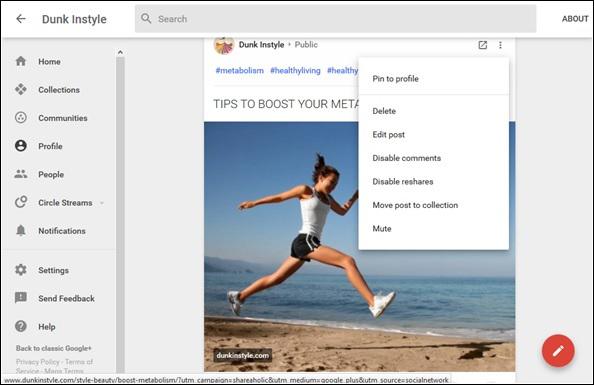The image size is (594, 385).
Task: Click the sidebar scroll up arrow
Action: coord(120,52)
